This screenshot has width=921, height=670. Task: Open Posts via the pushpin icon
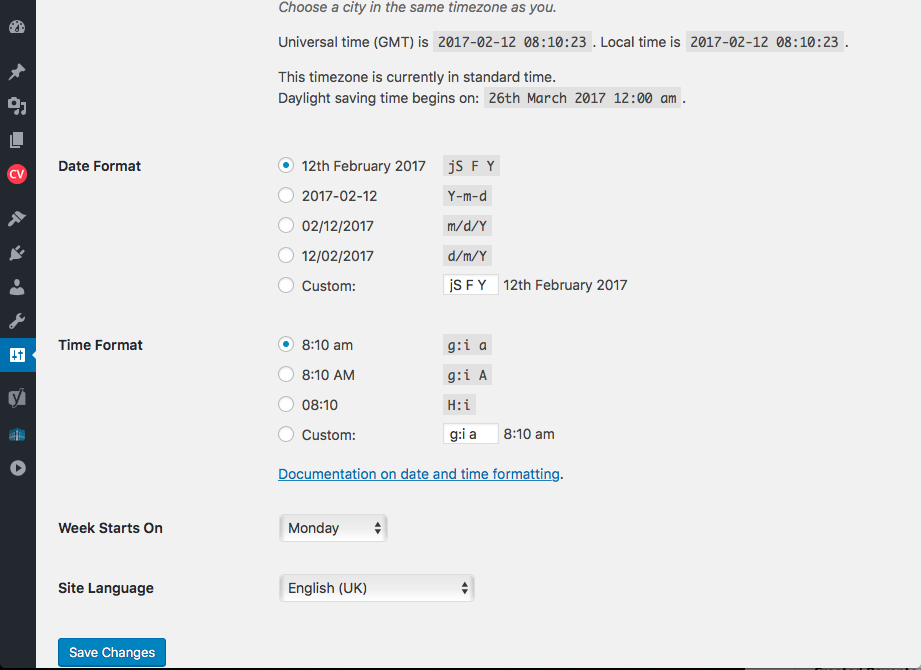point(17,72)
